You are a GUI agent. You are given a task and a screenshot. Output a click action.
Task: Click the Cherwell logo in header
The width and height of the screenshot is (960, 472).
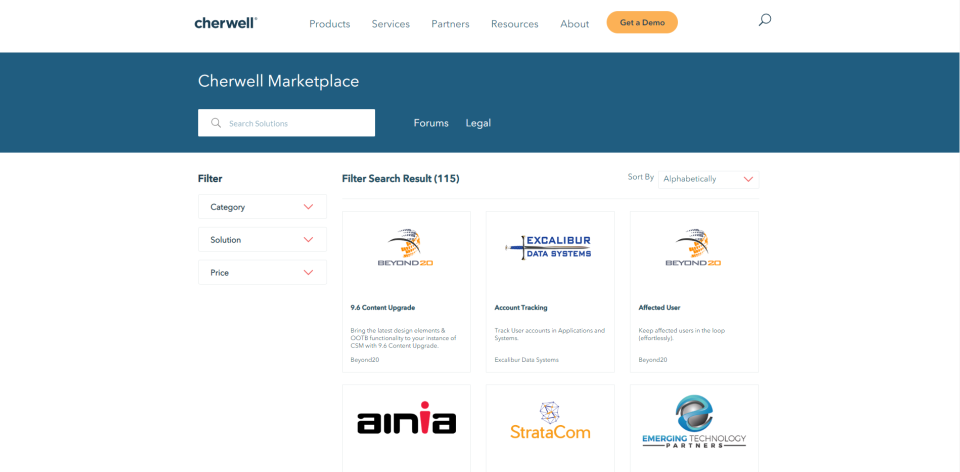point(225,23)
